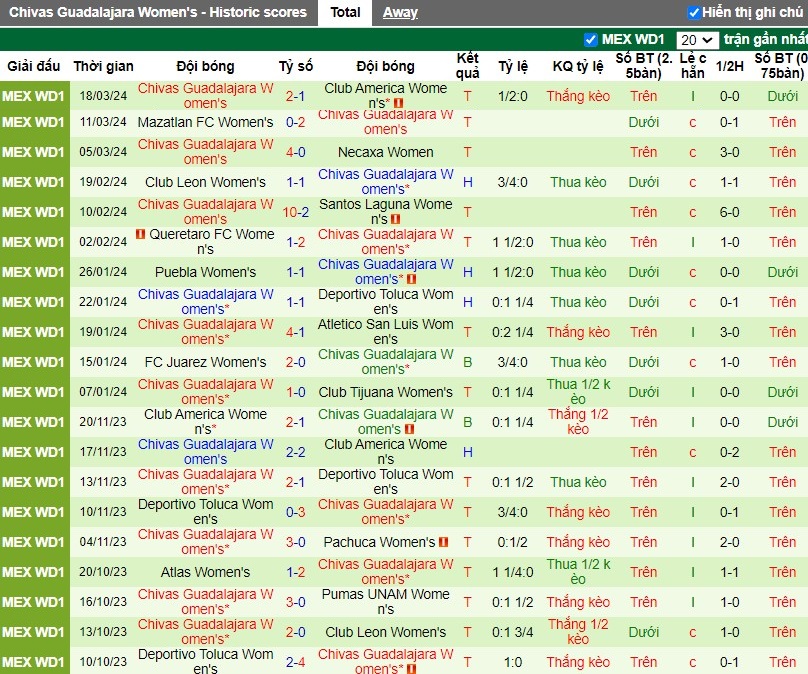Screen dimensions: 808x674
Task: Click the Giải đấu column header
Action: pos(33,66)
